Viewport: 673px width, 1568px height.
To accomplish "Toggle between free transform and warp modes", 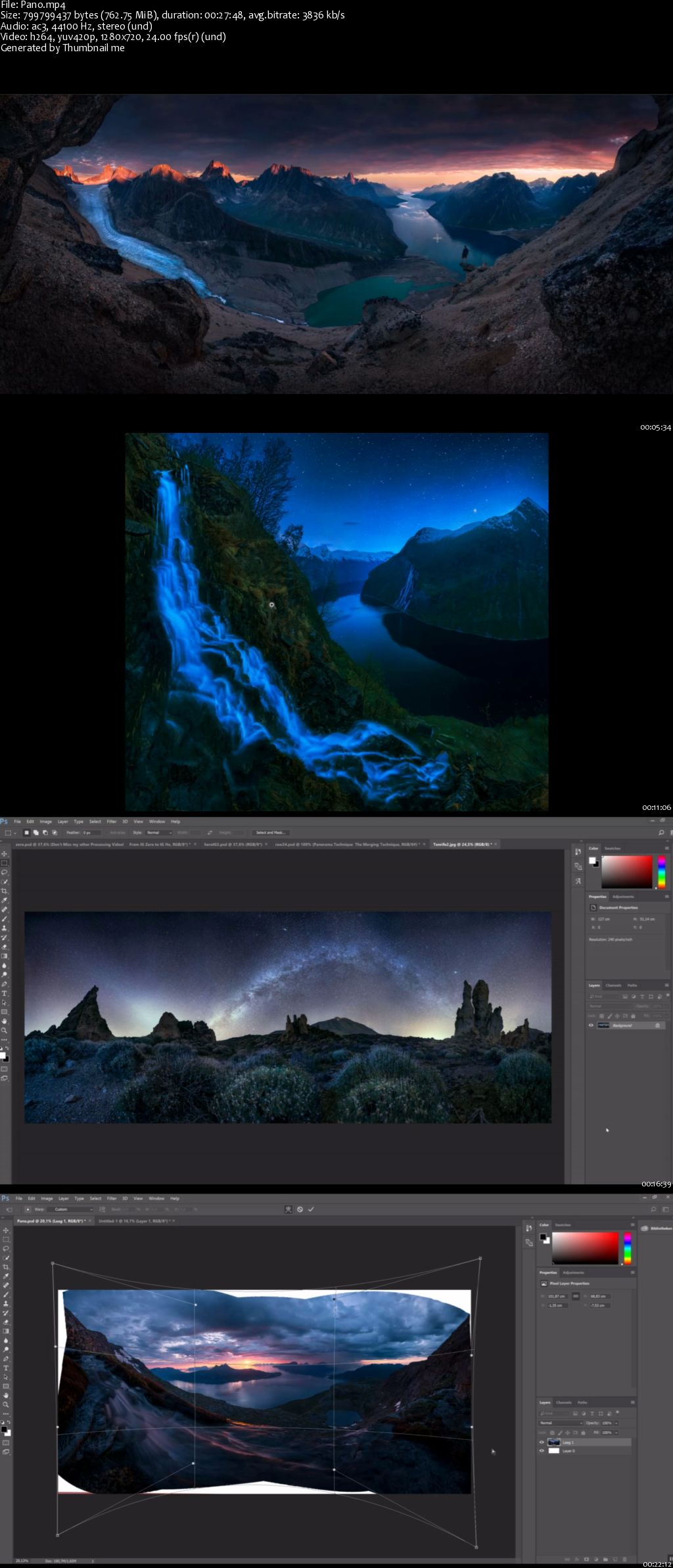I will pos(288,1209).
